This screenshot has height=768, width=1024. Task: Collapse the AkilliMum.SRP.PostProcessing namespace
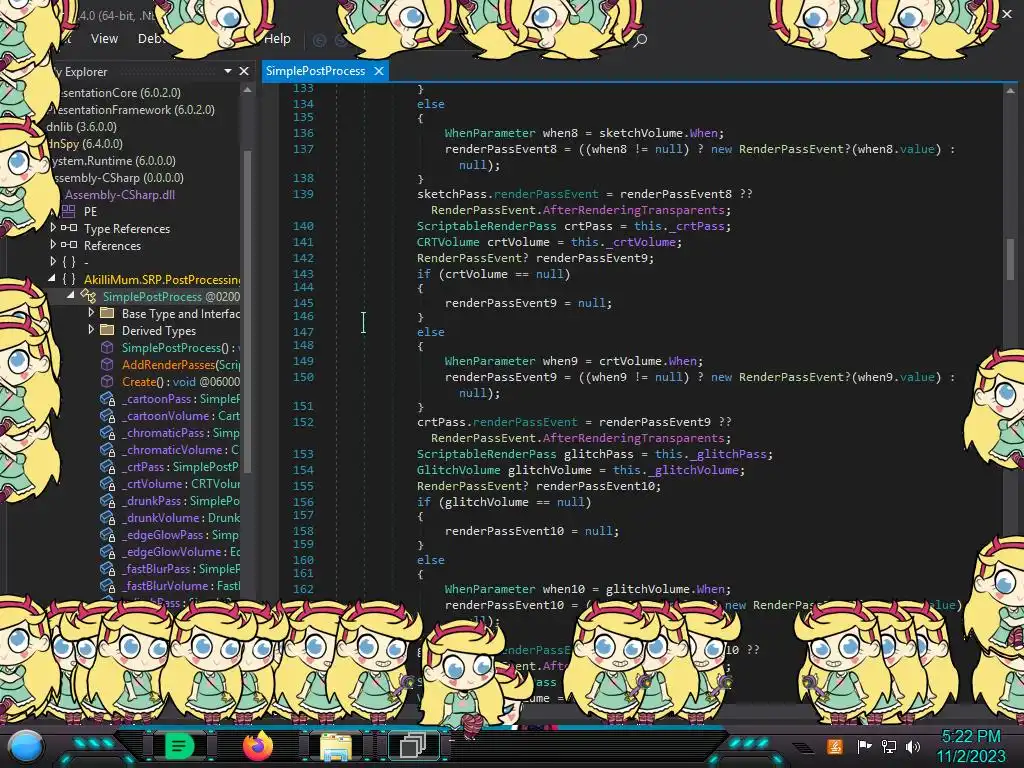click(x=52, y=279)
